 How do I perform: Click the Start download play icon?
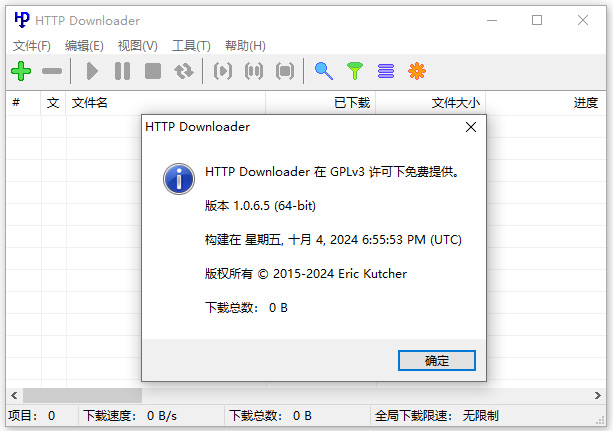click(92, 71)
